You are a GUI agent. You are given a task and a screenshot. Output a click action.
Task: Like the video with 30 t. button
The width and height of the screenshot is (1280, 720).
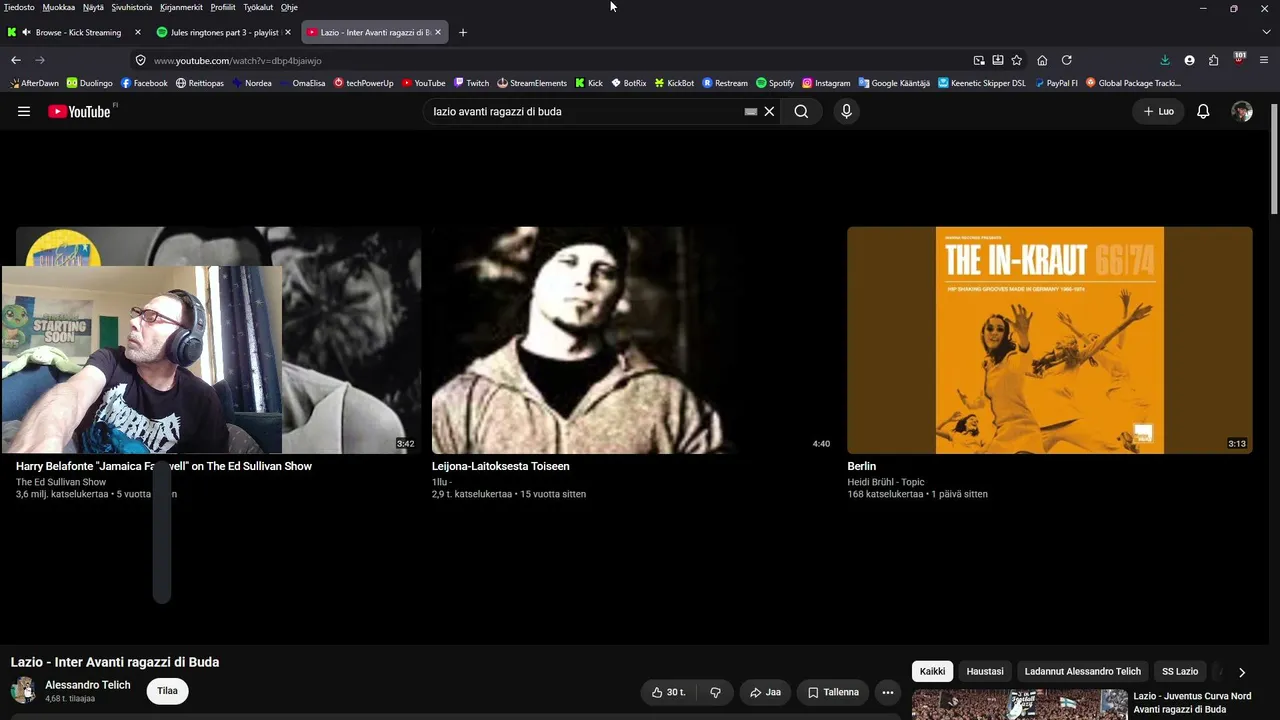click(669, 692)
